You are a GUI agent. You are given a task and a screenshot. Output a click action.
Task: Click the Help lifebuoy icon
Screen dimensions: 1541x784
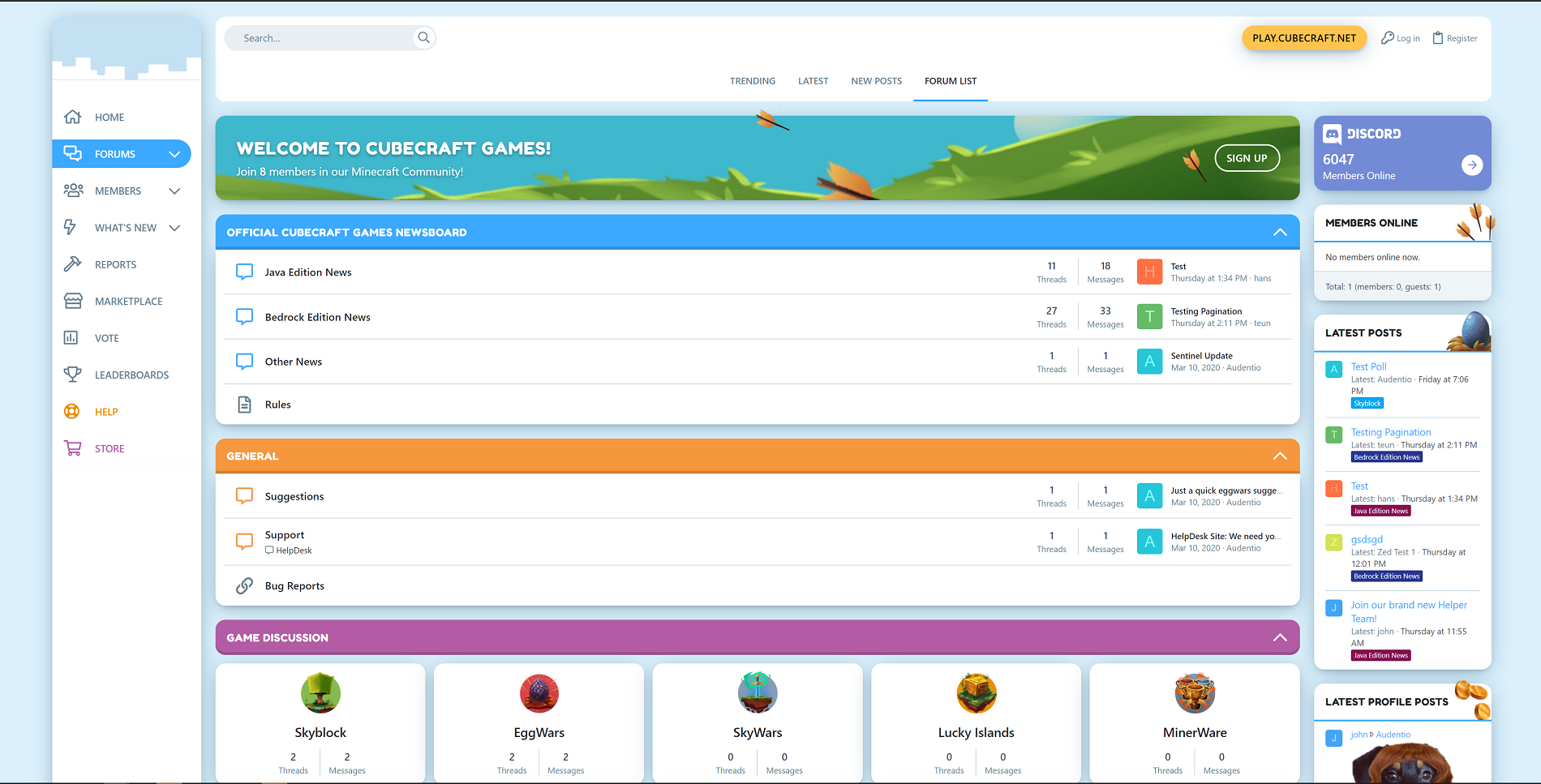72,411
